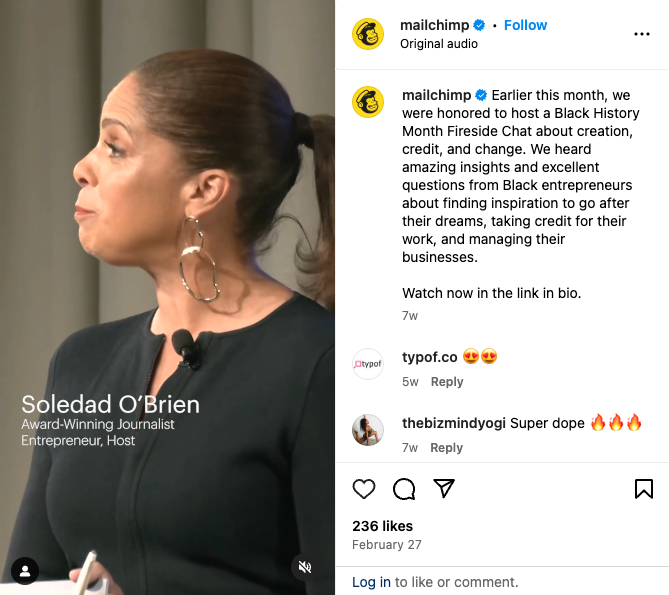Open the three-dot more options menu
Viewport: 669px width, 595px height.
[x=642, y=34]
